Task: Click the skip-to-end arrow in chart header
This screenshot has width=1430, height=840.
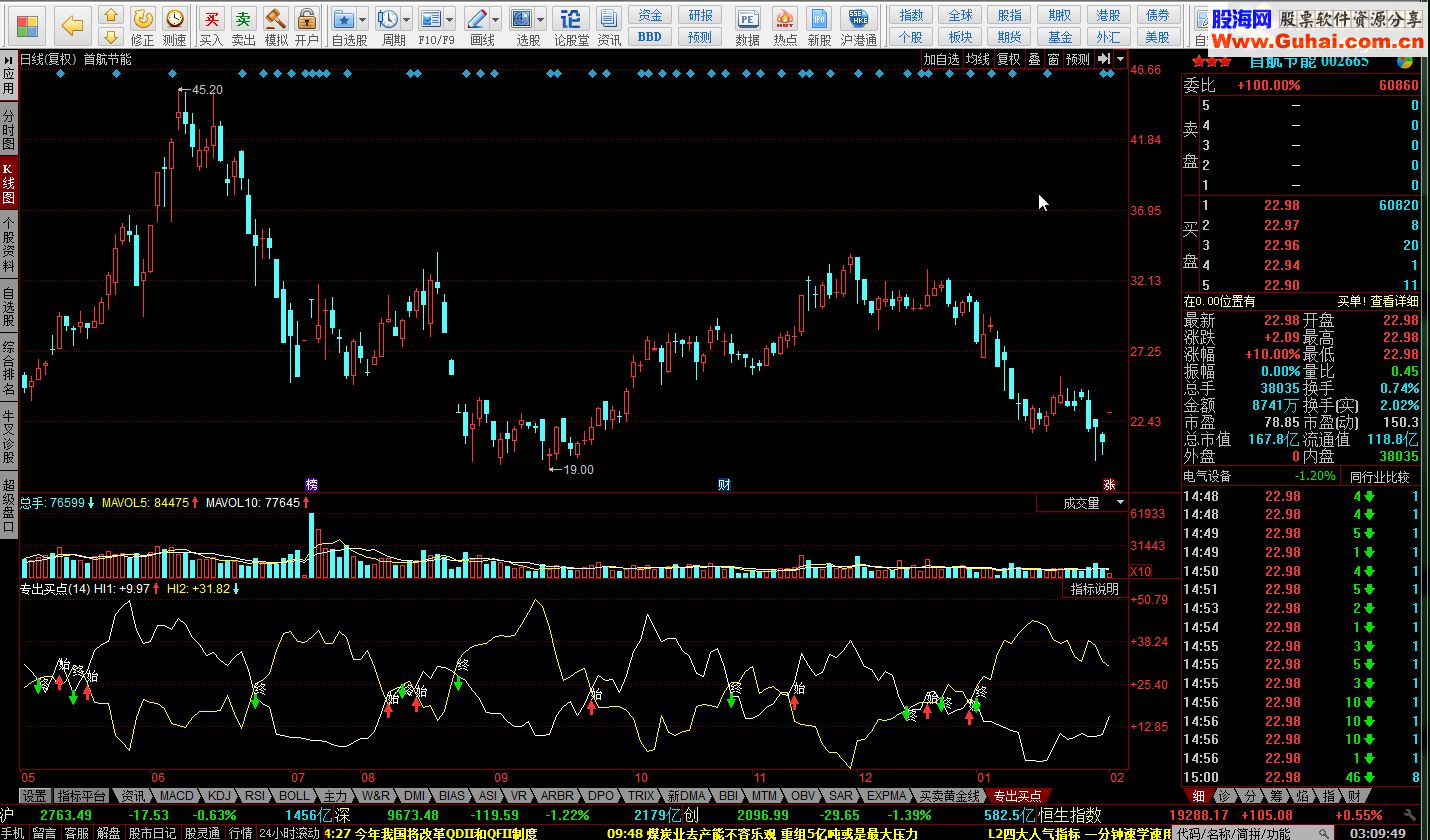Action: coord(1104,59)
